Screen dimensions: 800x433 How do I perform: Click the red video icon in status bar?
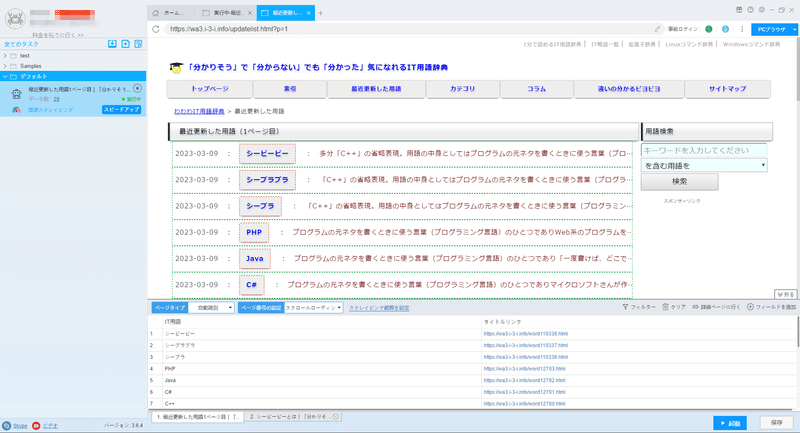coord(36,426)
